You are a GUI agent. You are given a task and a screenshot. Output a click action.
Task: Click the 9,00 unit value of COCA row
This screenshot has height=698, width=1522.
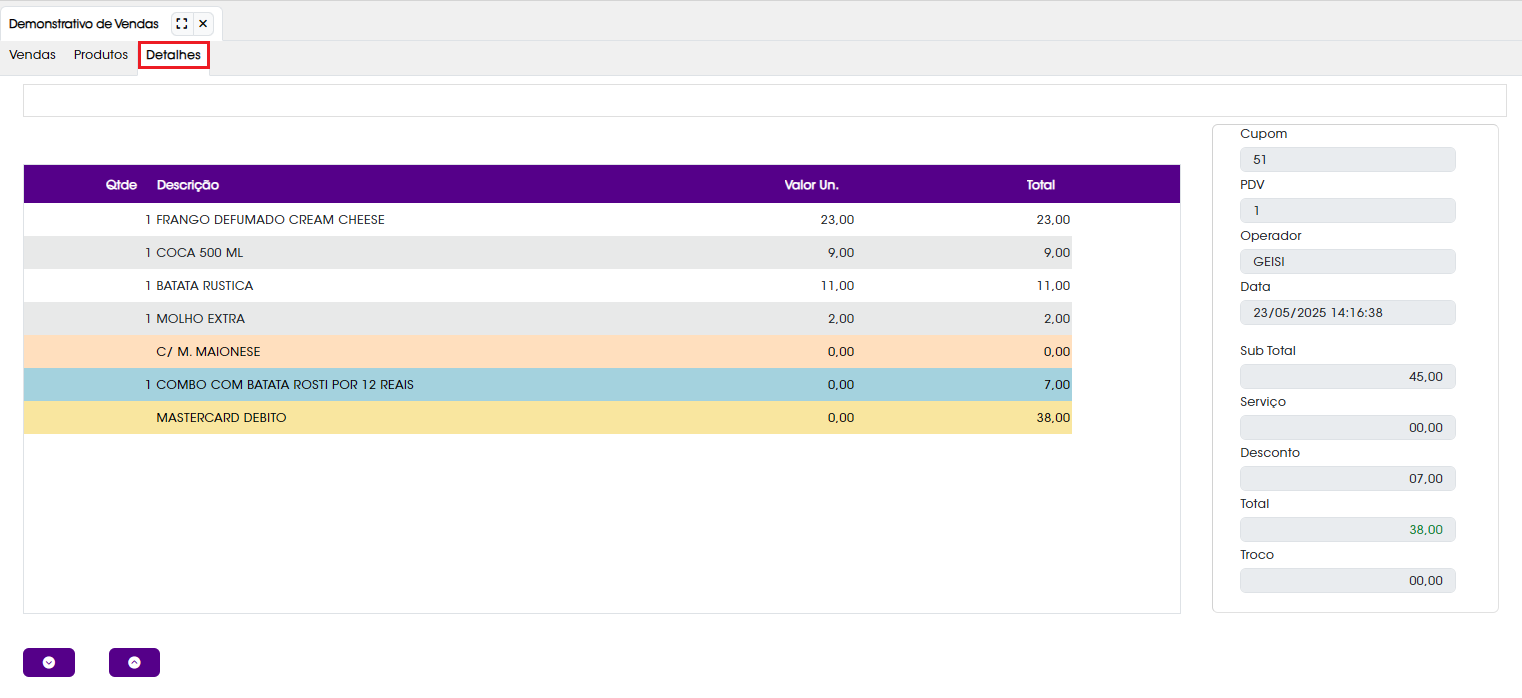[841, 253]
